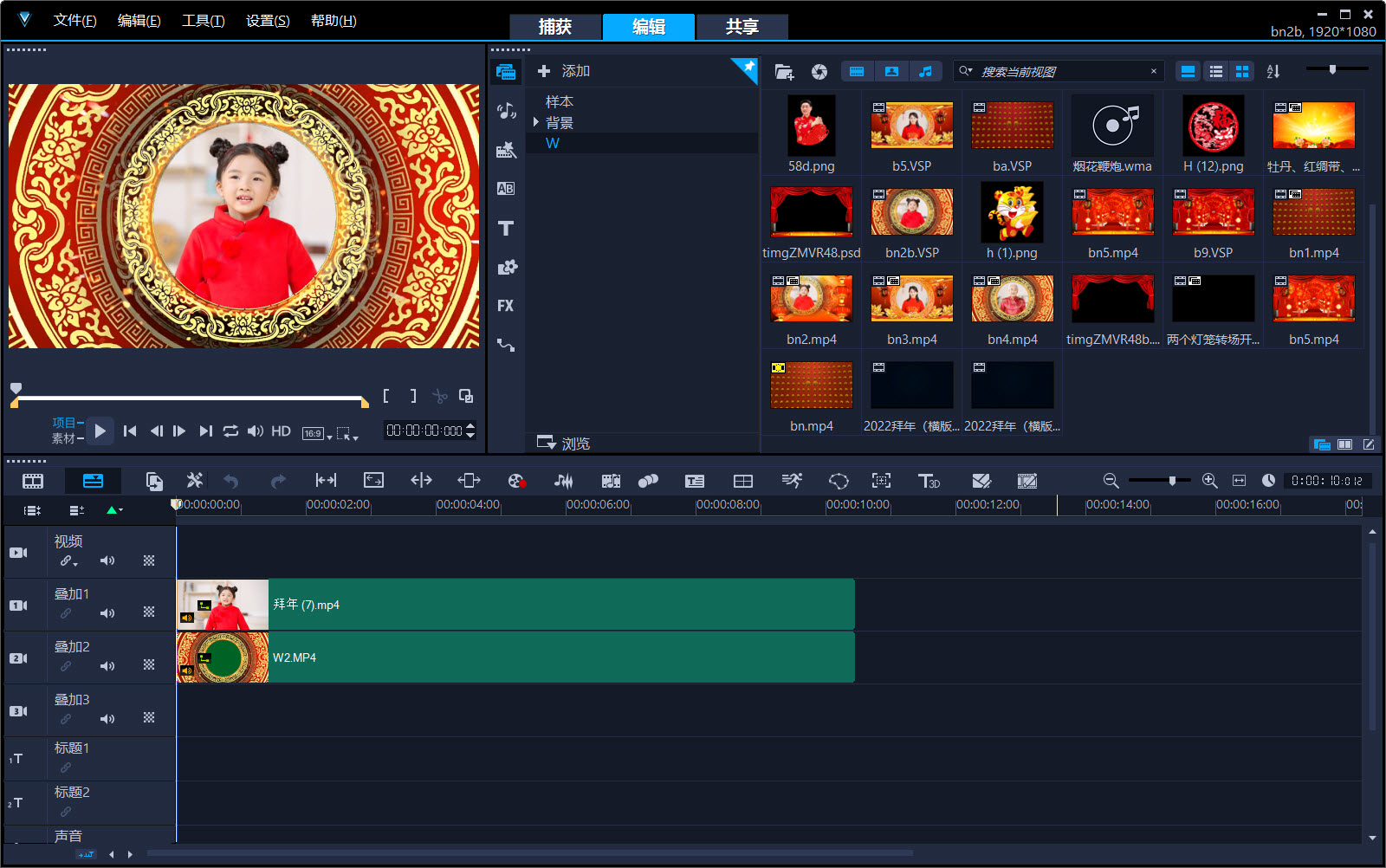Switch to Timeline view icon

(x=93, y=481)
